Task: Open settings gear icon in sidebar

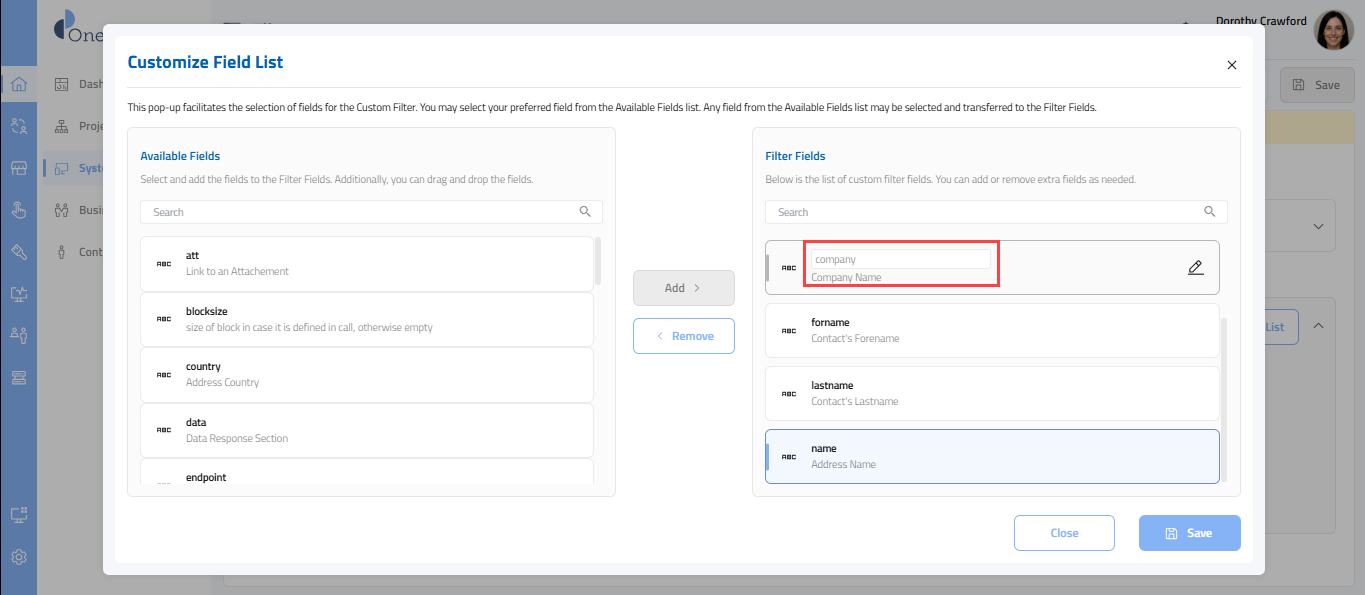Action: pyautogui.click(x=18, y=557)
